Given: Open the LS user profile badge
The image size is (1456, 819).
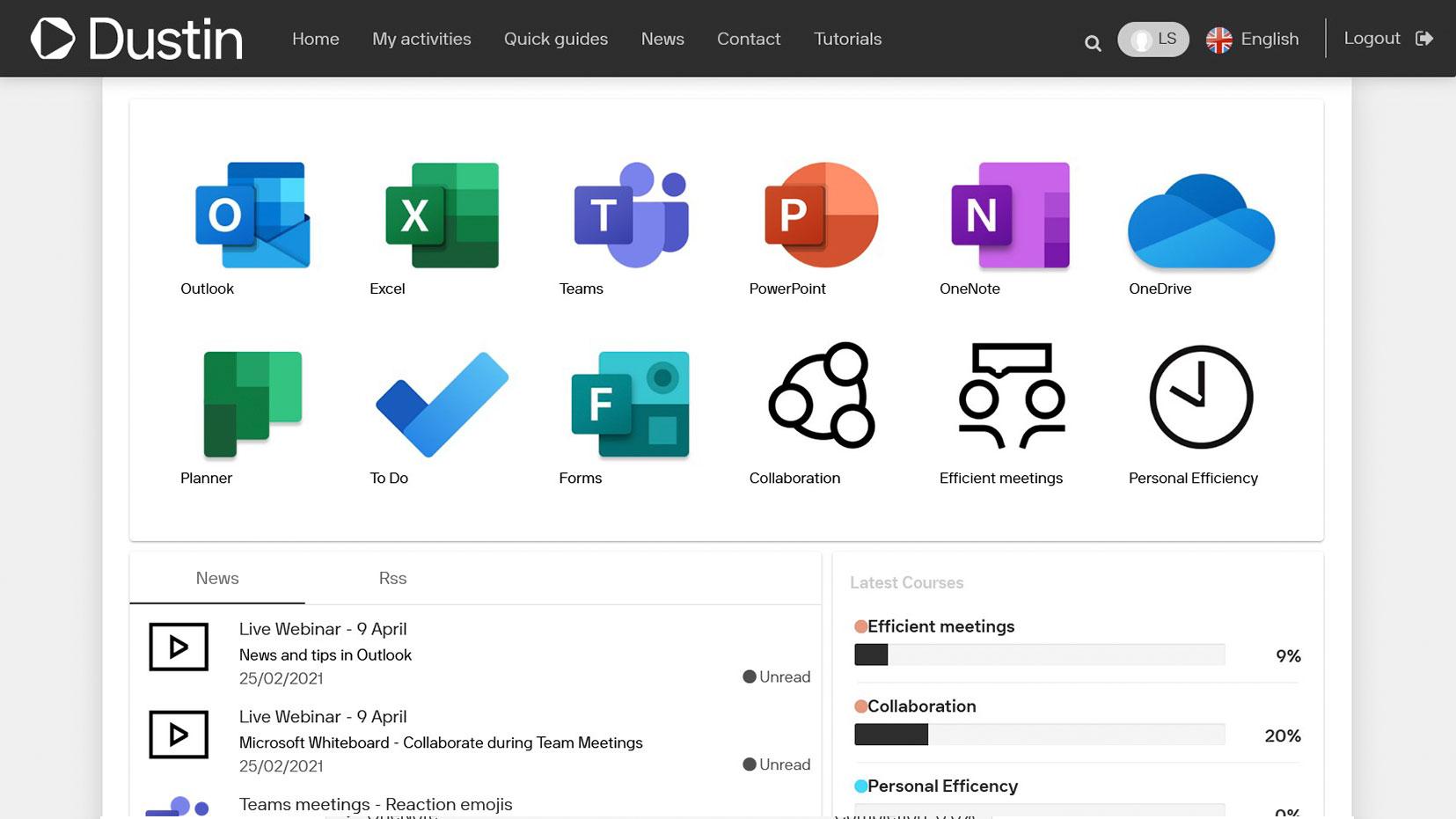Looking at the screenshot, I should (x=1152, y=39).
